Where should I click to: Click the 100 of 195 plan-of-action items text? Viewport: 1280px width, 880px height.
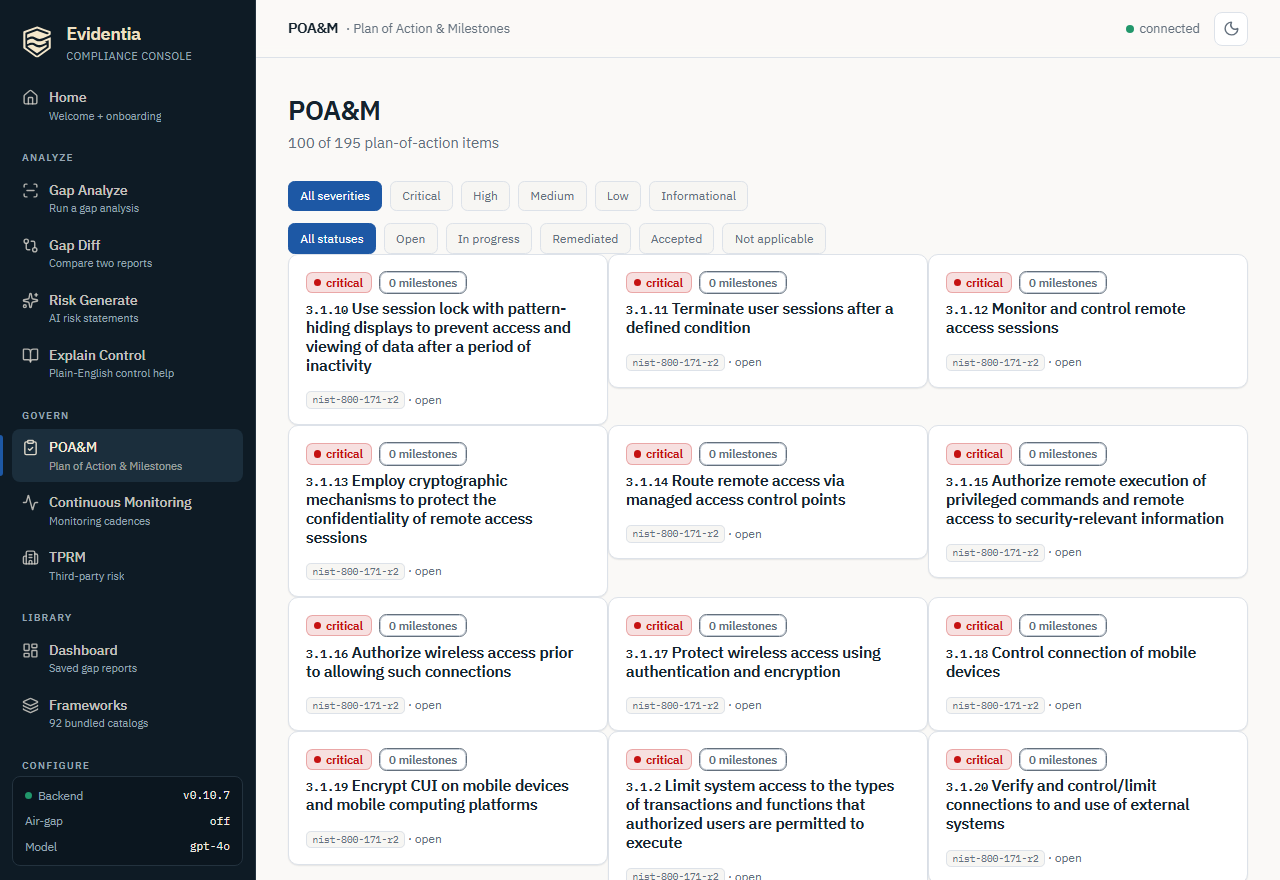point(393,143)
